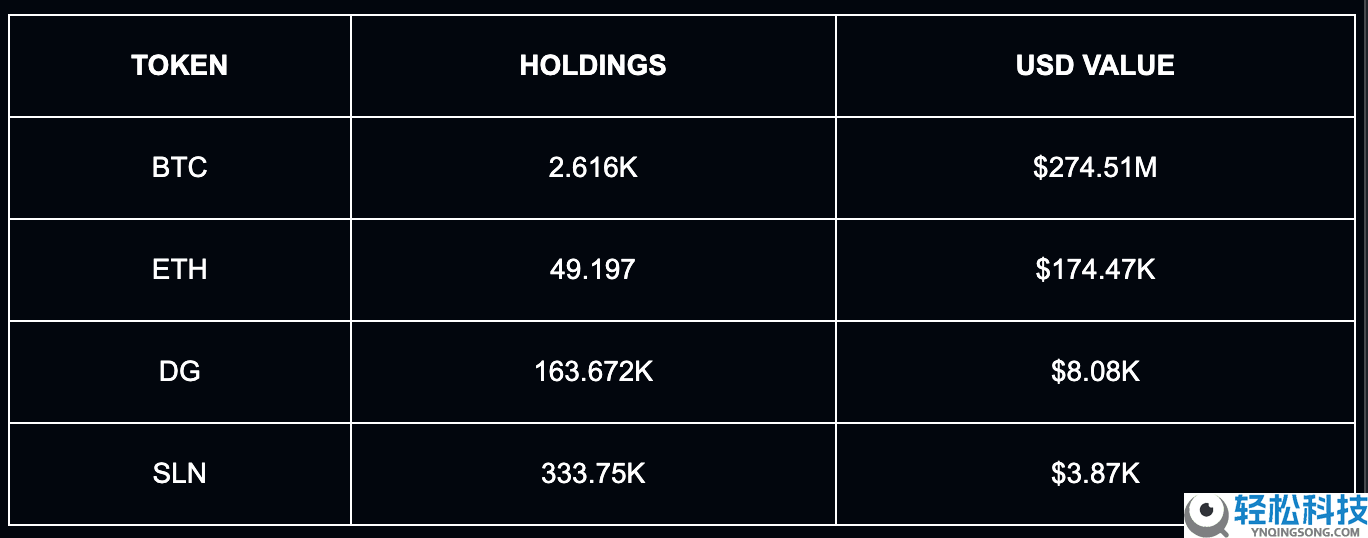
Task: Click the TOKEN column header
Action: pyautogui.click(x=180, y=66)
